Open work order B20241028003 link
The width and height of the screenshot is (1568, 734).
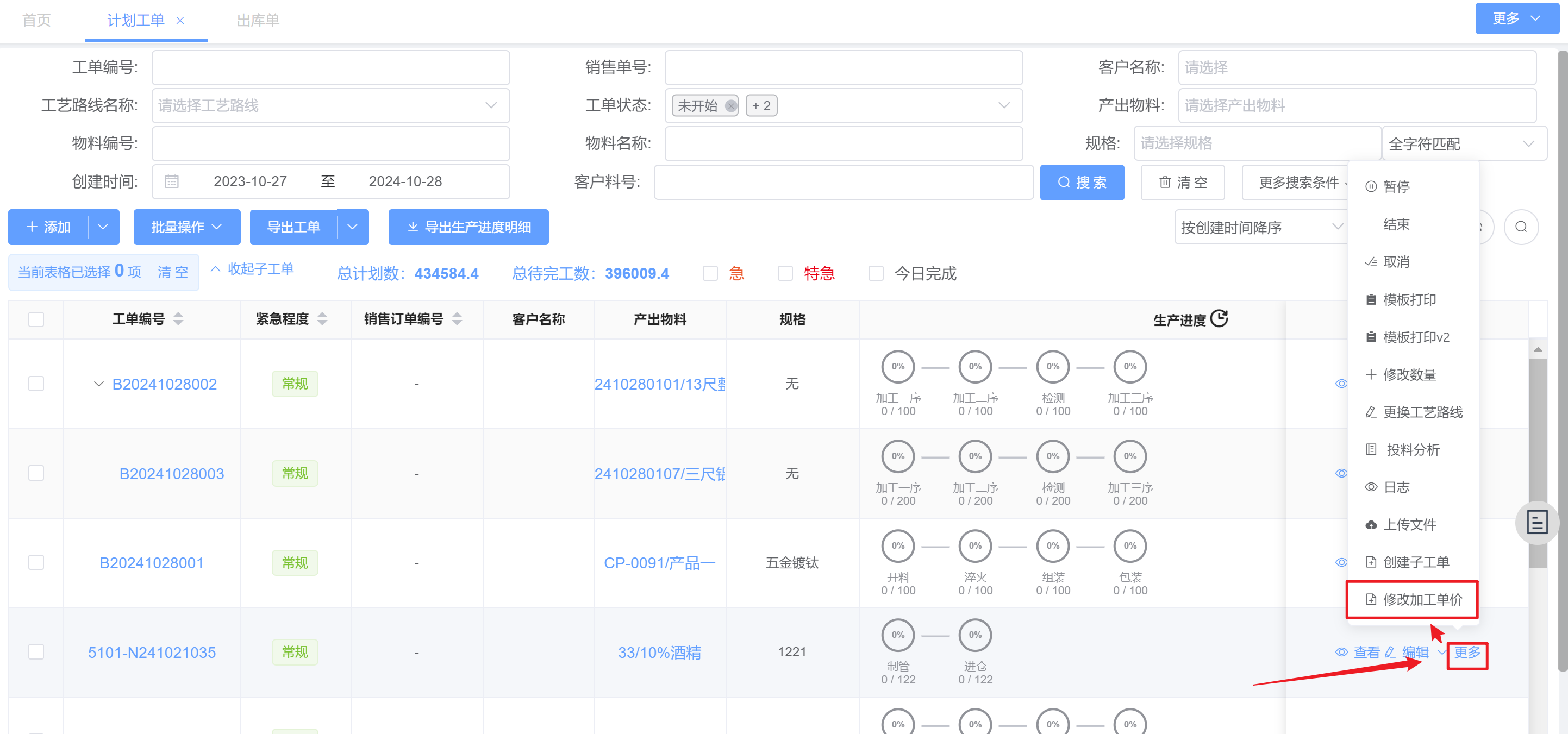(172, 474)
